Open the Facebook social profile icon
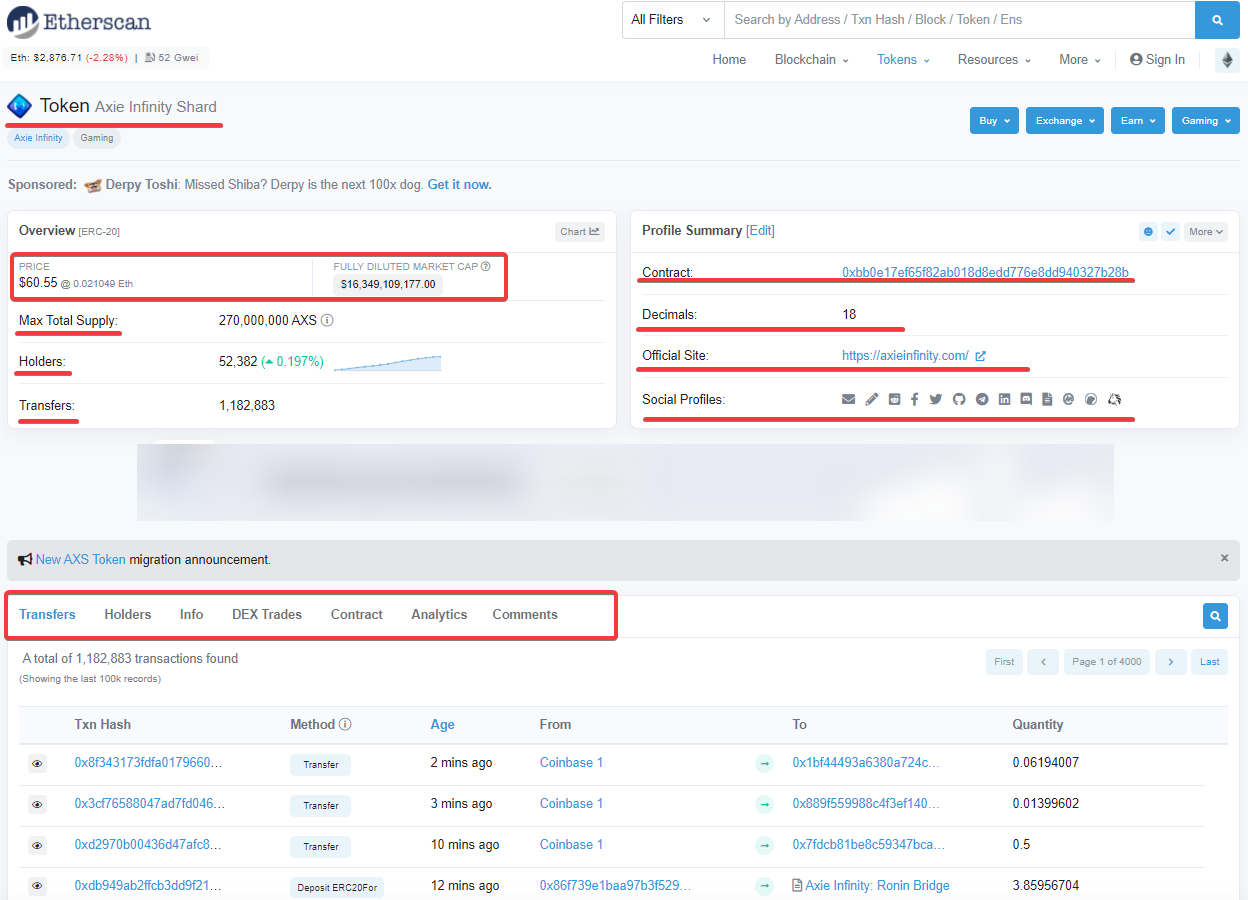The width and height of the screenshot is (1248, 900). pos(915,399)
